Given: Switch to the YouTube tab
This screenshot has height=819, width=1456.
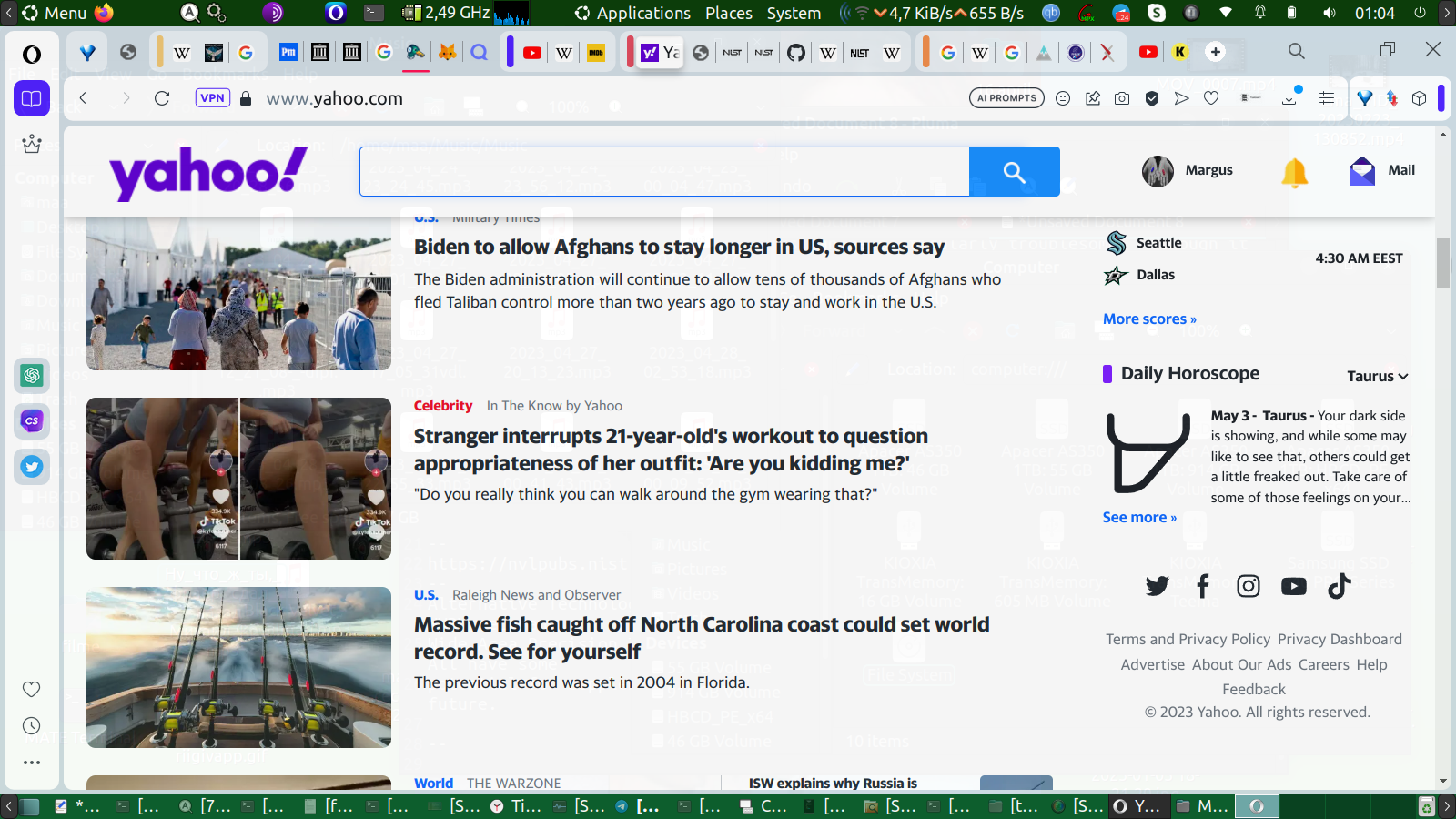Looking at the screenshot, I should tap(532, 53).
